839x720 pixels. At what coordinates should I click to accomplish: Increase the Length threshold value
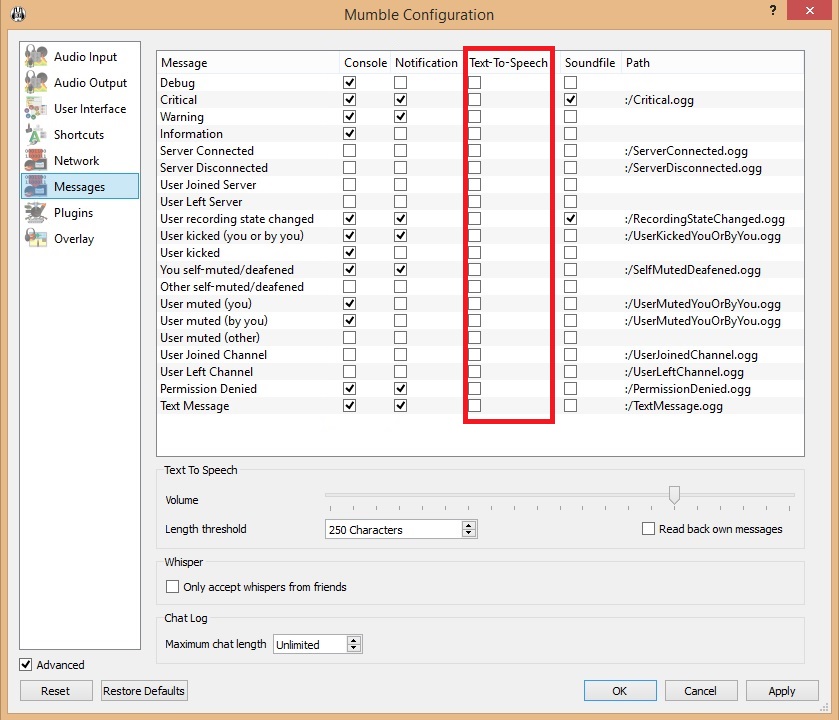click(469, 525)
